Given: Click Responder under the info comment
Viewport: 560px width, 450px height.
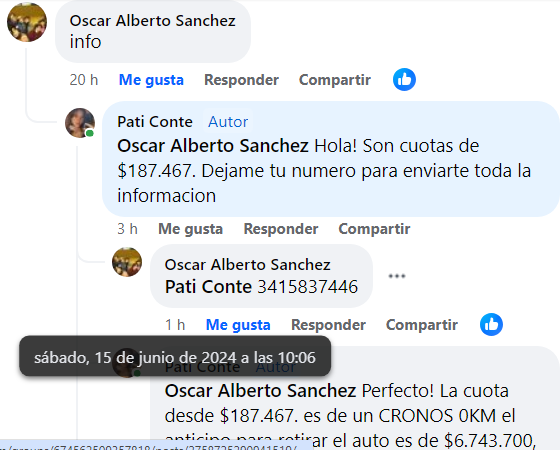Looking at the screenshot, I should pyautogui.click(x=241, y=80).
